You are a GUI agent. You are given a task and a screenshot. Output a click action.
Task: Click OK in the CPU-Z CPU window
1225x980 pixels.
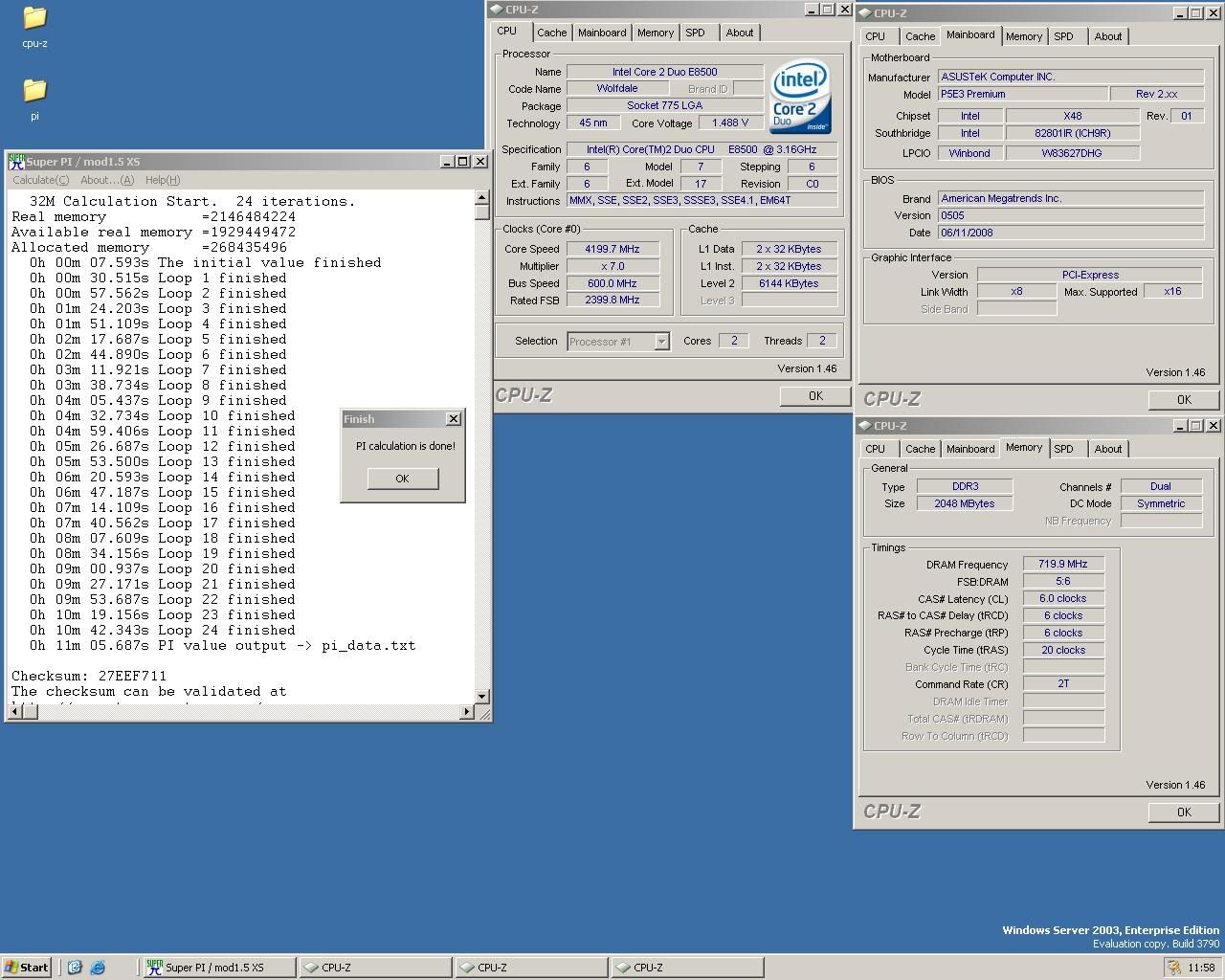click(815, 396)
